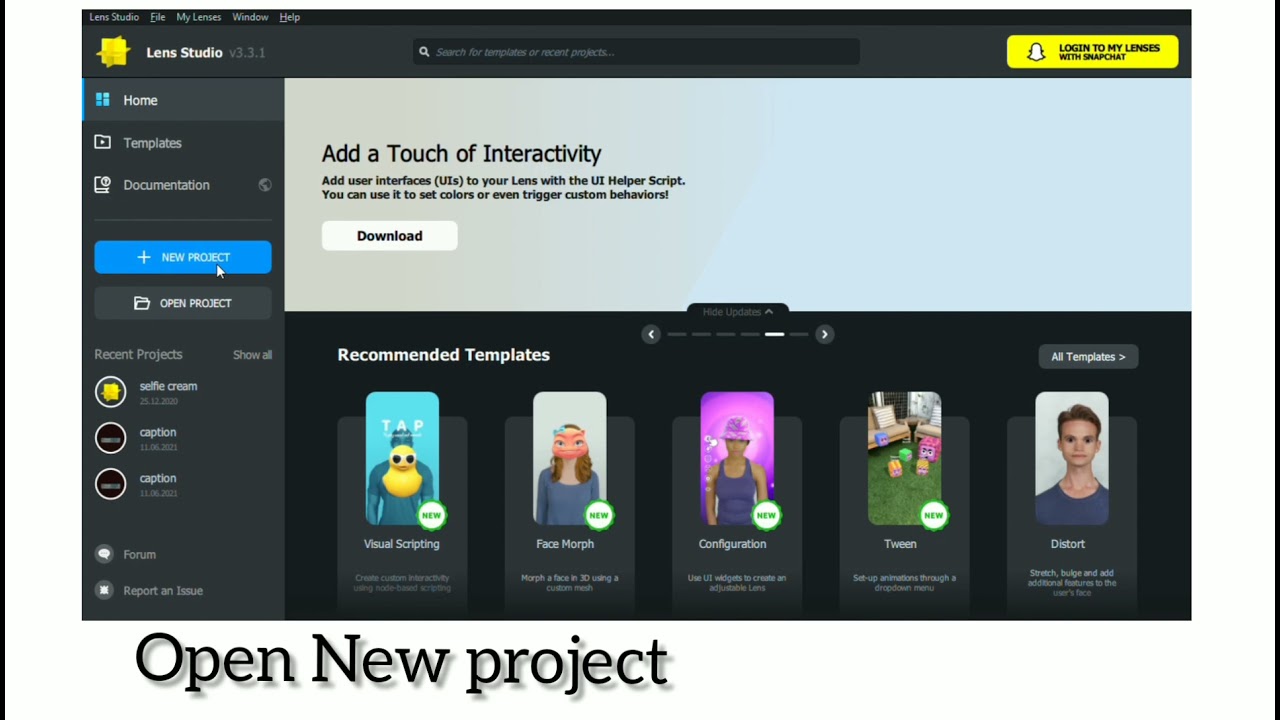Open the selfie cream recent project

[x=183, y=392]
